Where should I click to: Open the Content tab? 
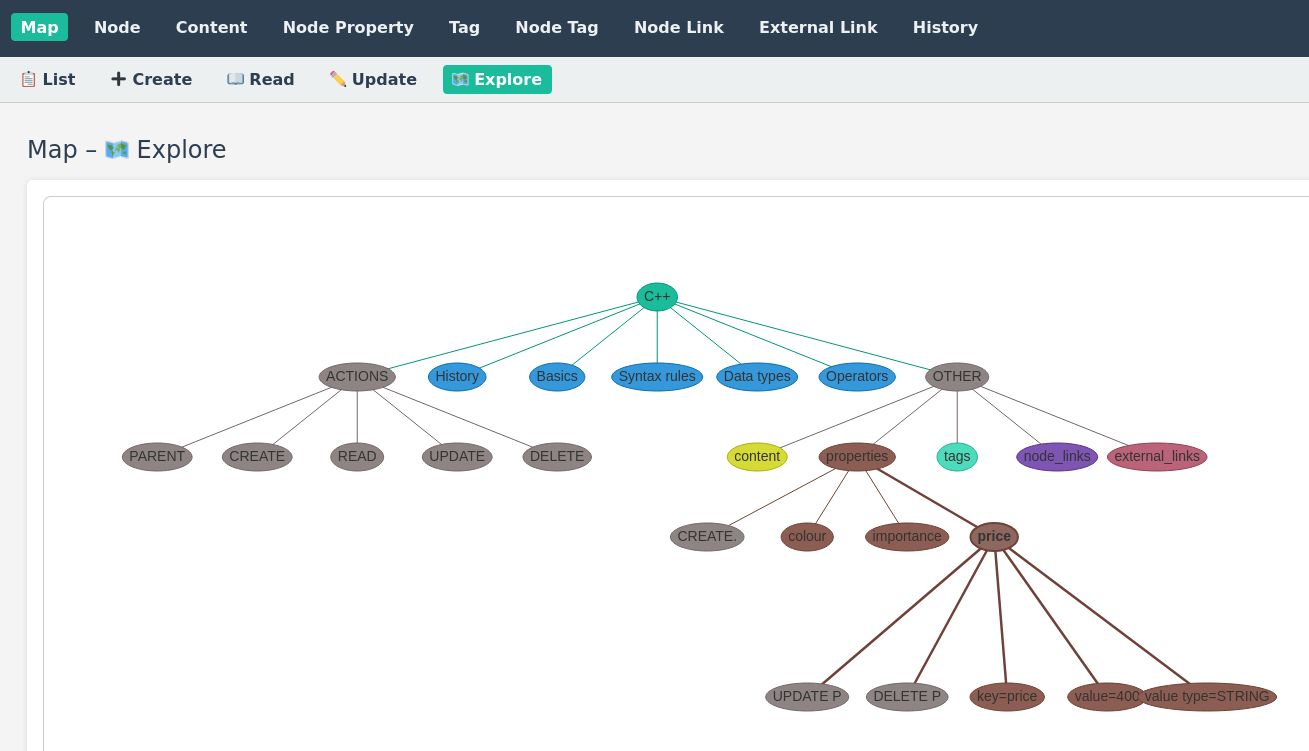pos(211,27)
